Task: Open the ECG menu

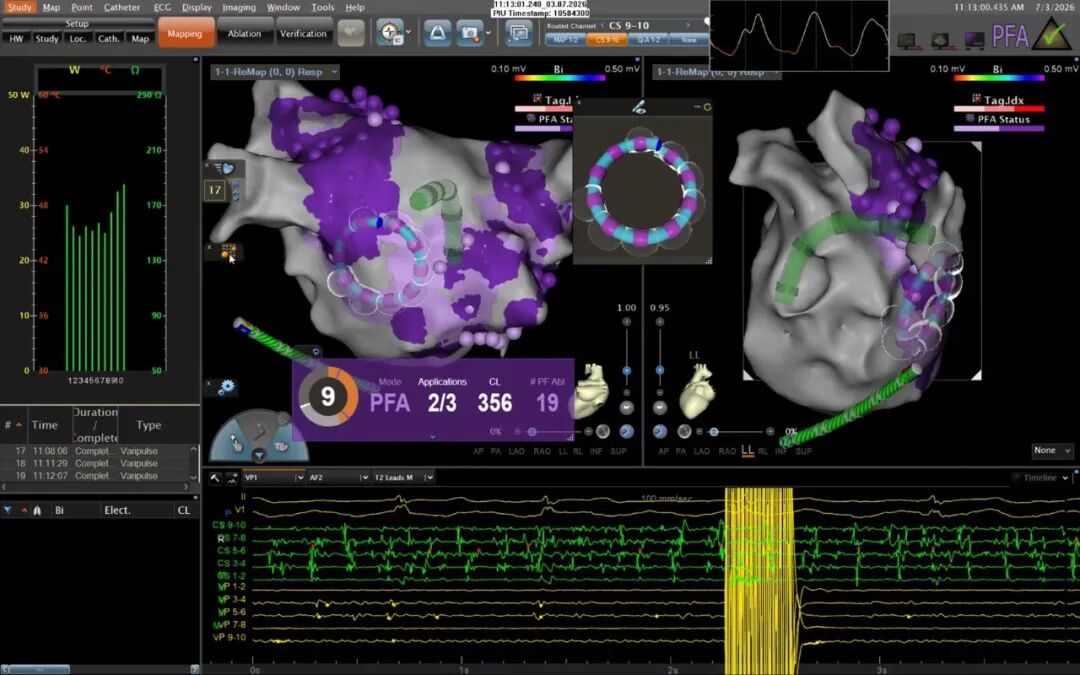Action: click(x=163, y=7)
